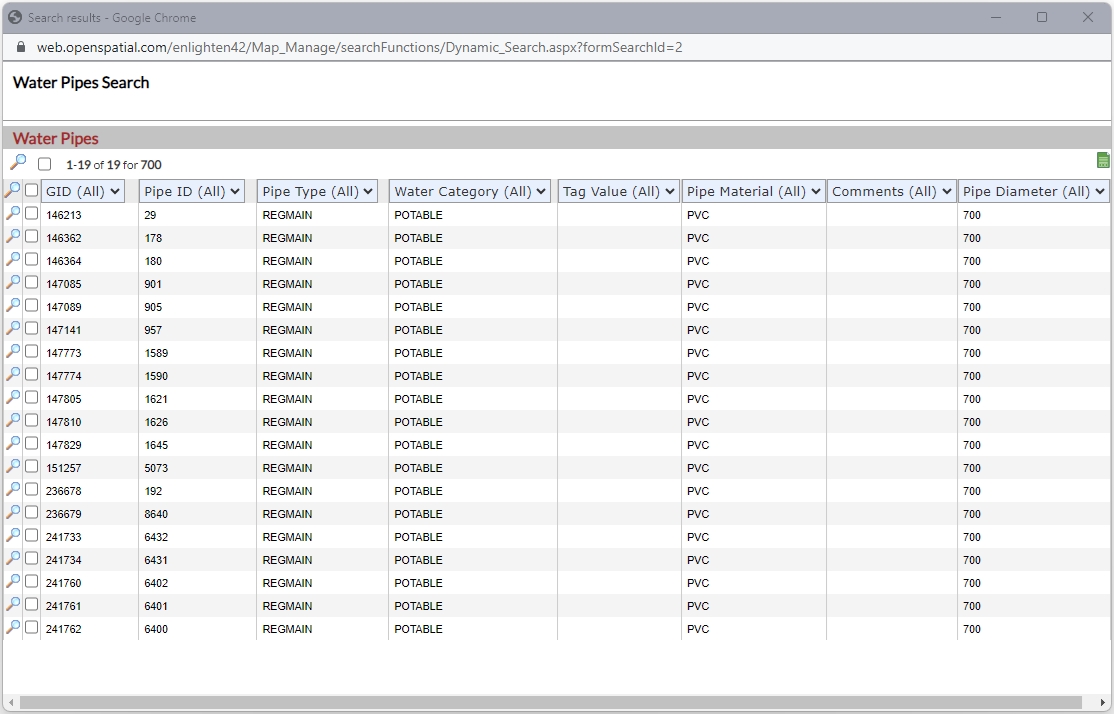1114x714 pixels.
Task: Expand the Pipe Material (All) filter dropdown
Action: pos(754,191)
